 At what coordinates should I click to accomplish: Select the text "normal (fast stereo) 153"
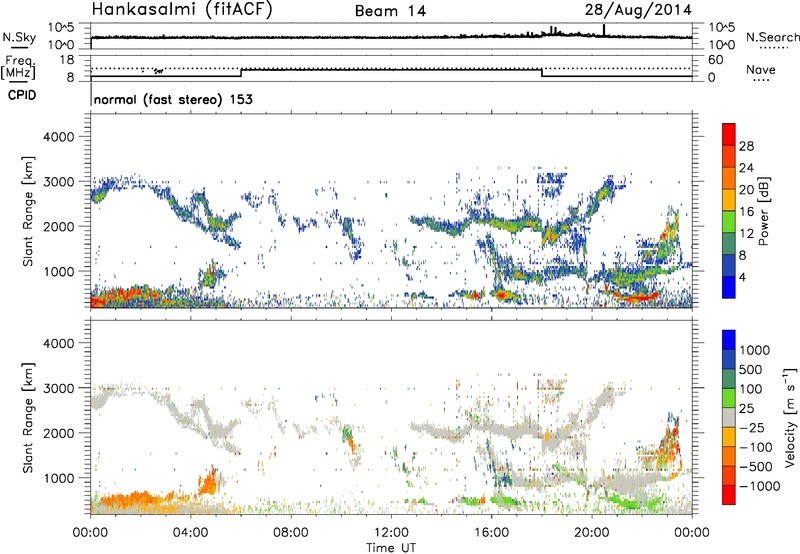coord(173,100)
